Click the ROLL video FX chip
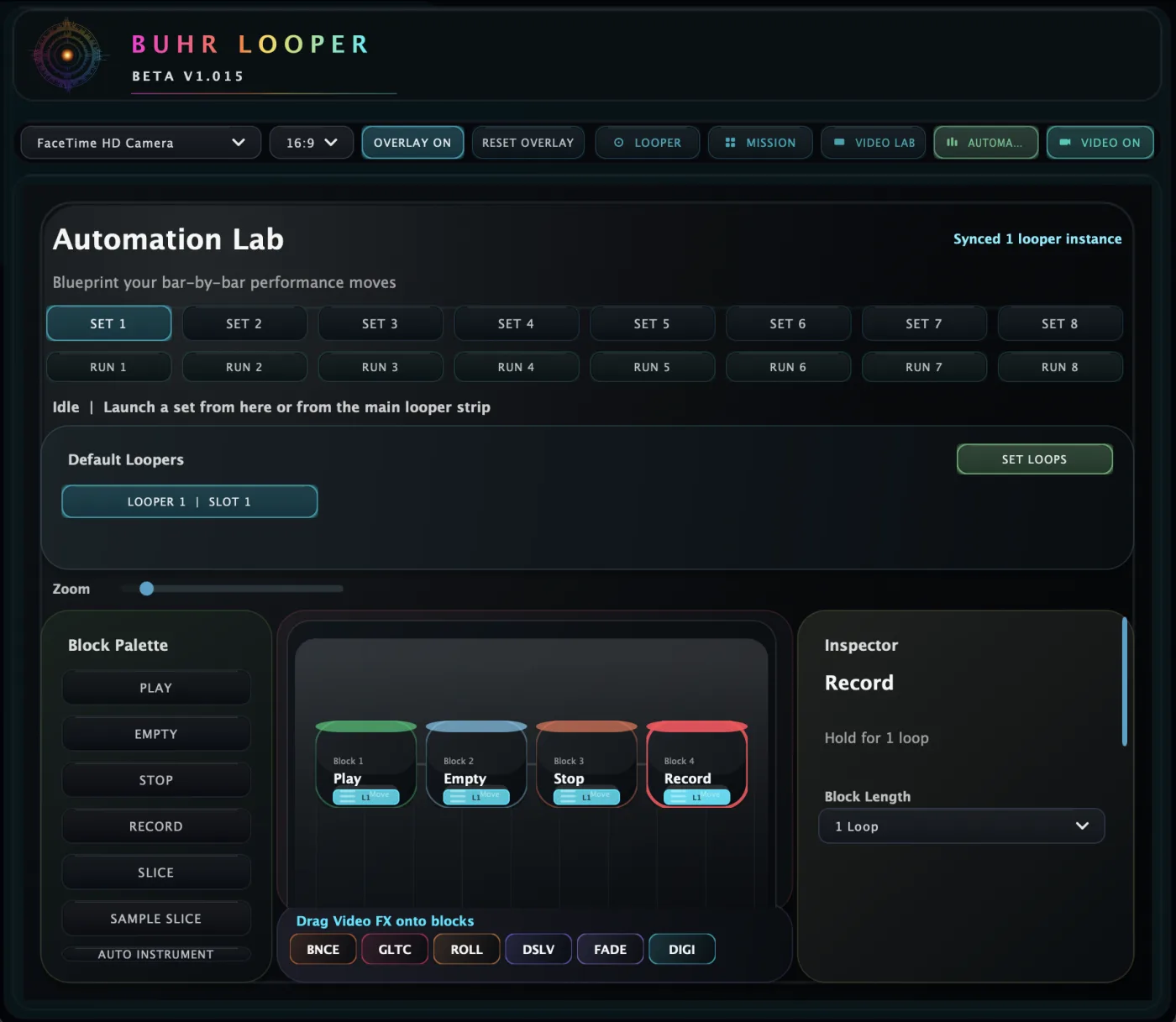The image size is (1176, 1022). pos(467,949)
